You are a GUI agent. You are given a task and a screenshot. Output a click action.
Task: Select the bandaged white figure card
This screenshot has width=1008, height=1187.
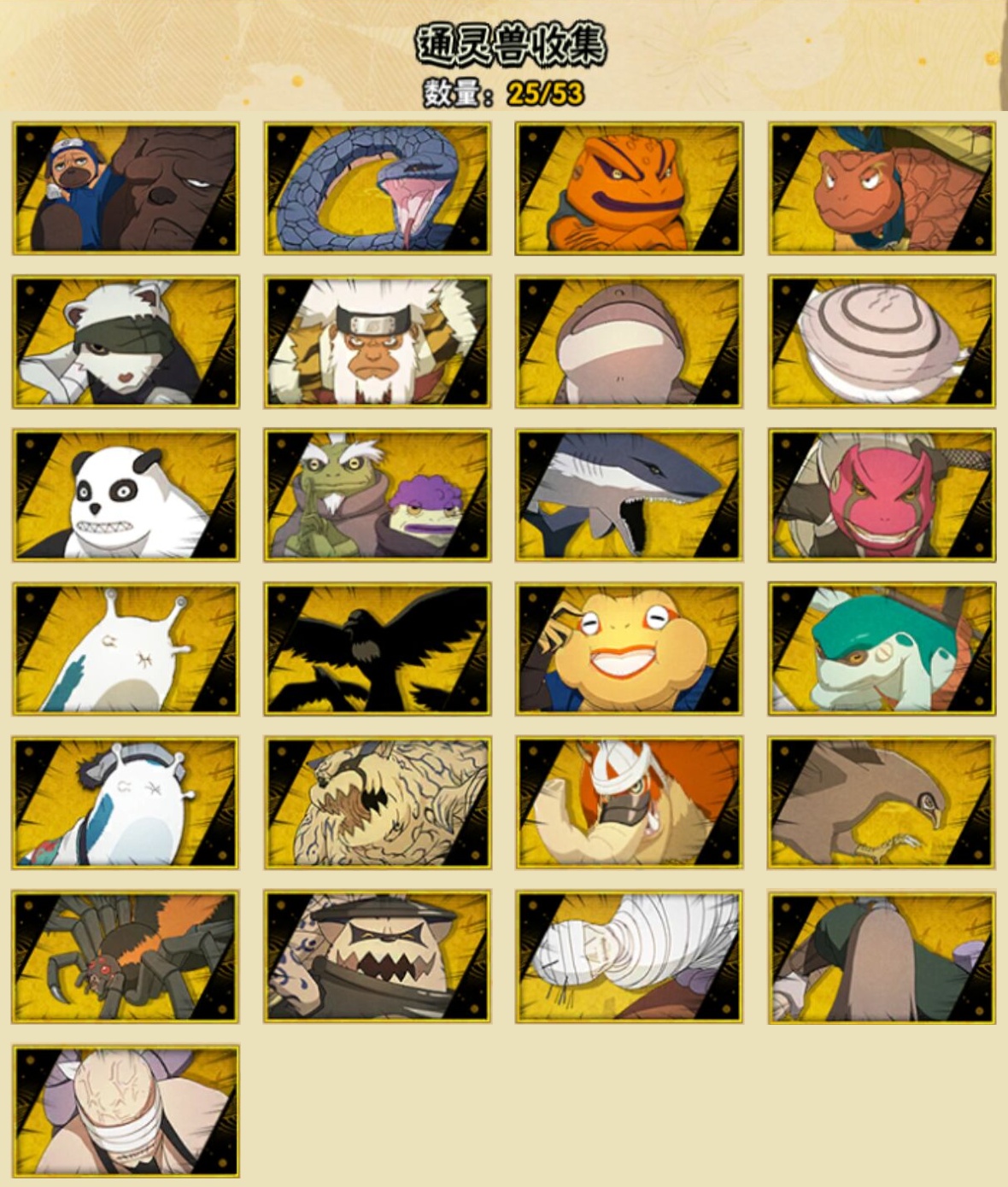click(629, 956)
